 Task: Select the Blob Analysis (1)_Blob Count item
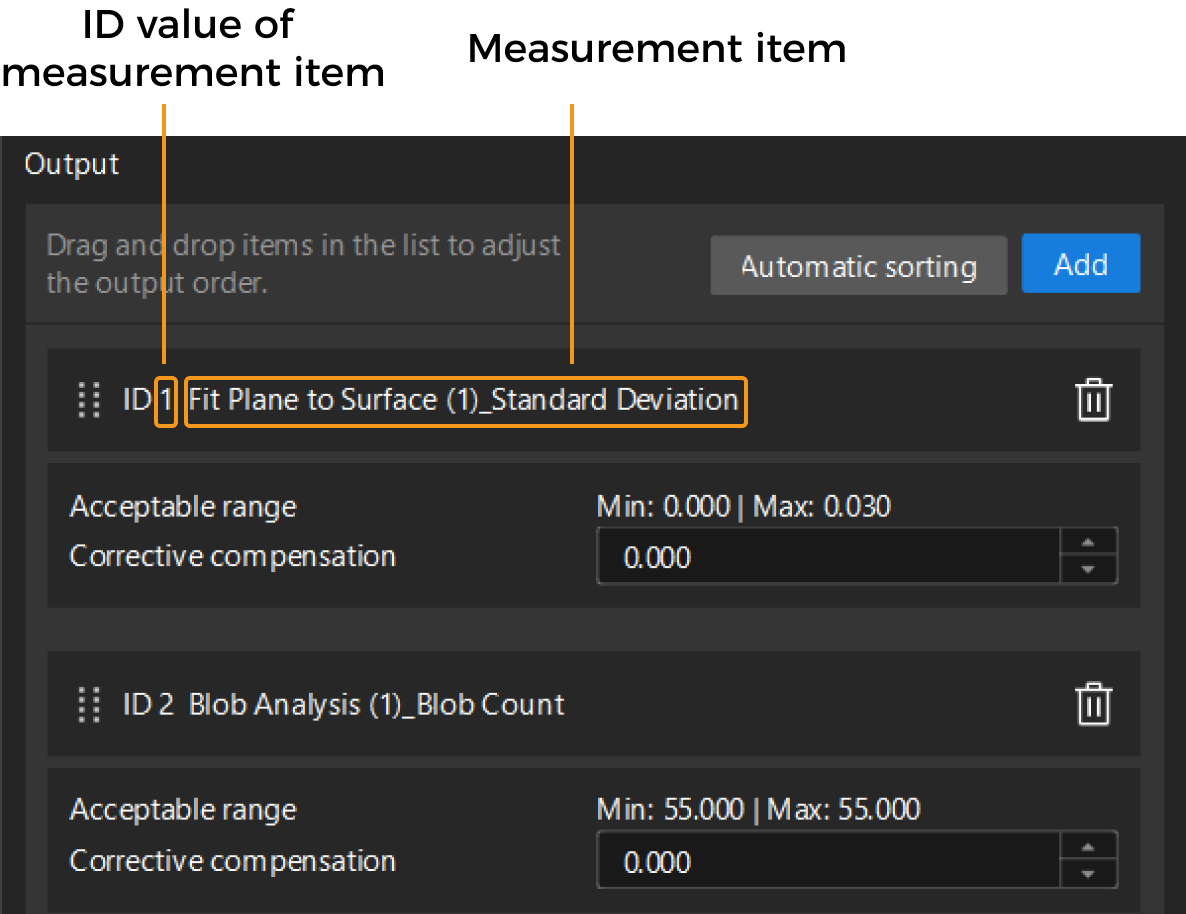(376, 705)
